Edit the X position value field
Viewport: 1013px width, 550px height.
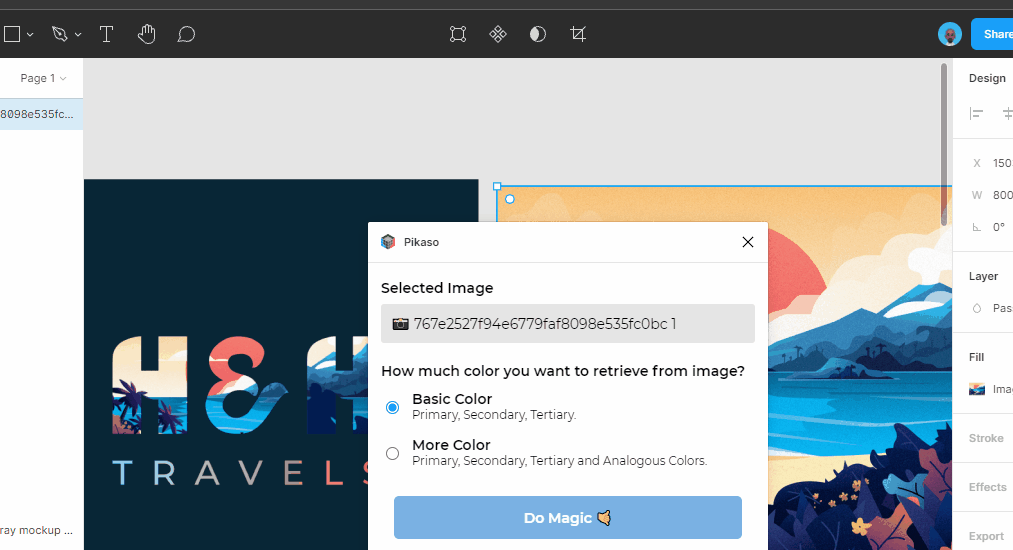[x=1001, y=163]
